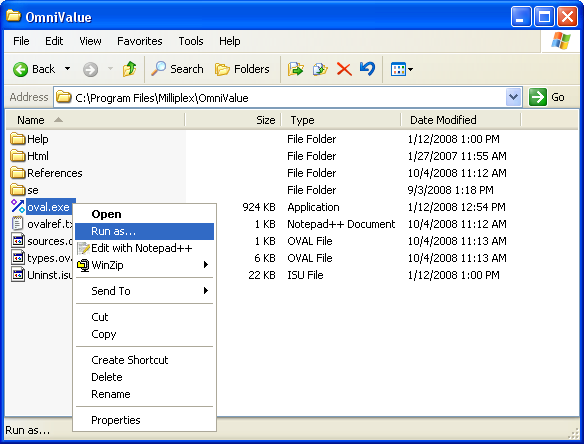Click the Undo toolbar icon
Viewport: 584px width, 444px height.
(367, 69)
